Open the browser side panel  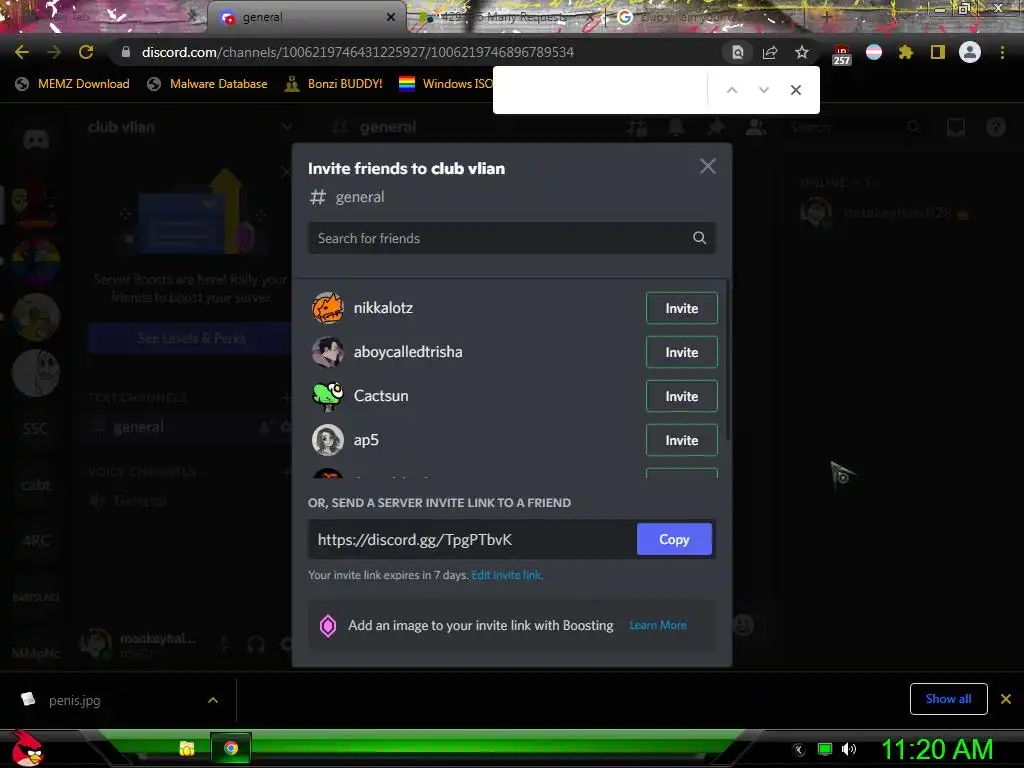[x=938, y=52]
